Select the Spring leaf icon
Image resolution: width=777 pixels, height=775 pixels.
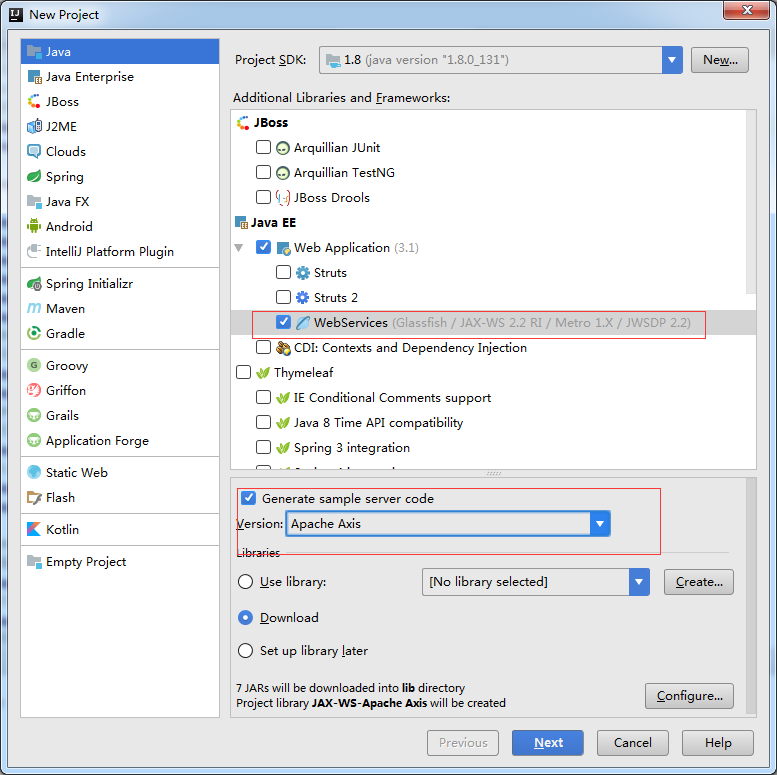(34, 176)
